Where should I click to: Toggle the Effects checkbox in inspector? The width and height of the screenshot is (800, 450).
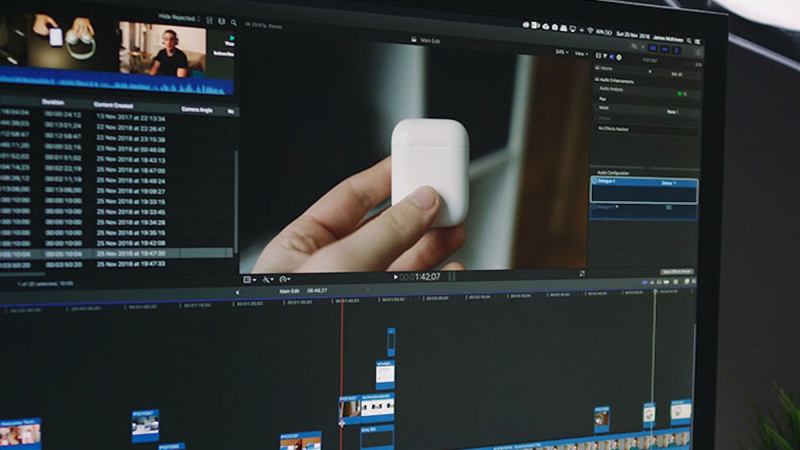597,118
